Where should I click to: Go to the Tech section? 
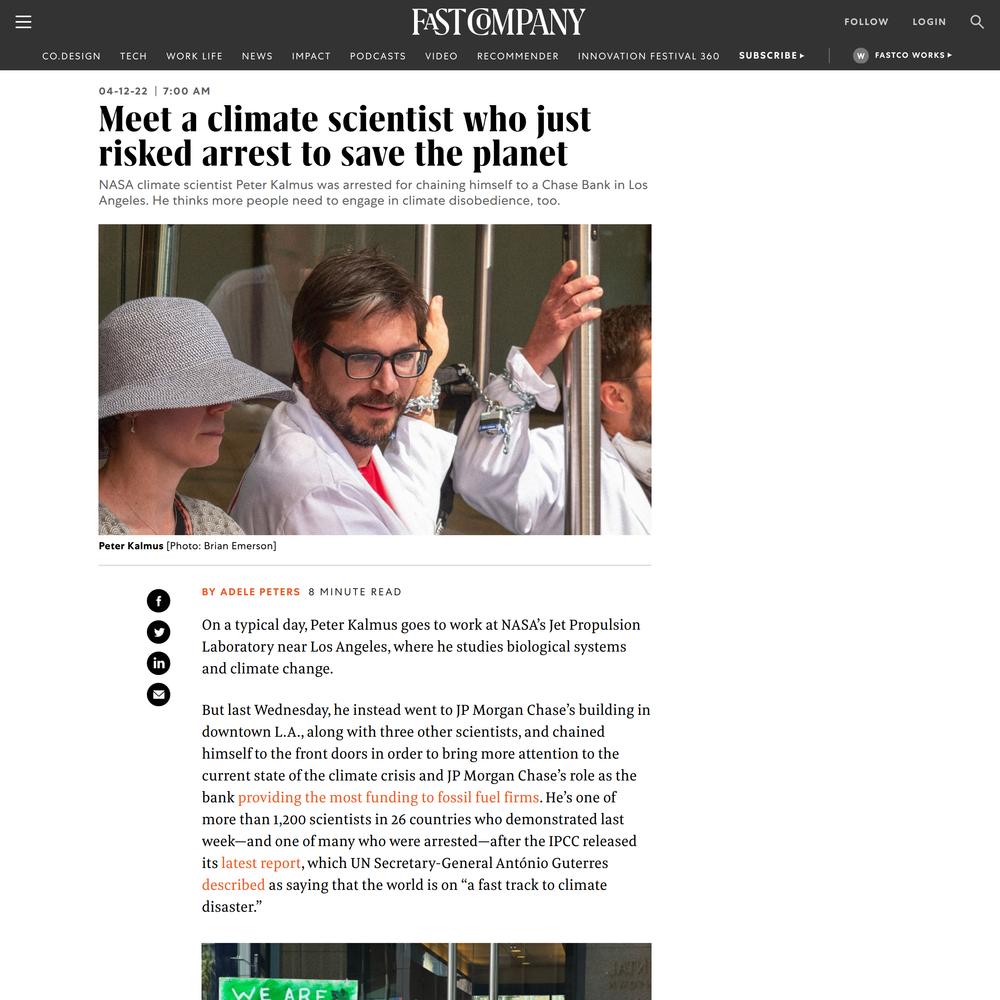click(x=133, y=56)
